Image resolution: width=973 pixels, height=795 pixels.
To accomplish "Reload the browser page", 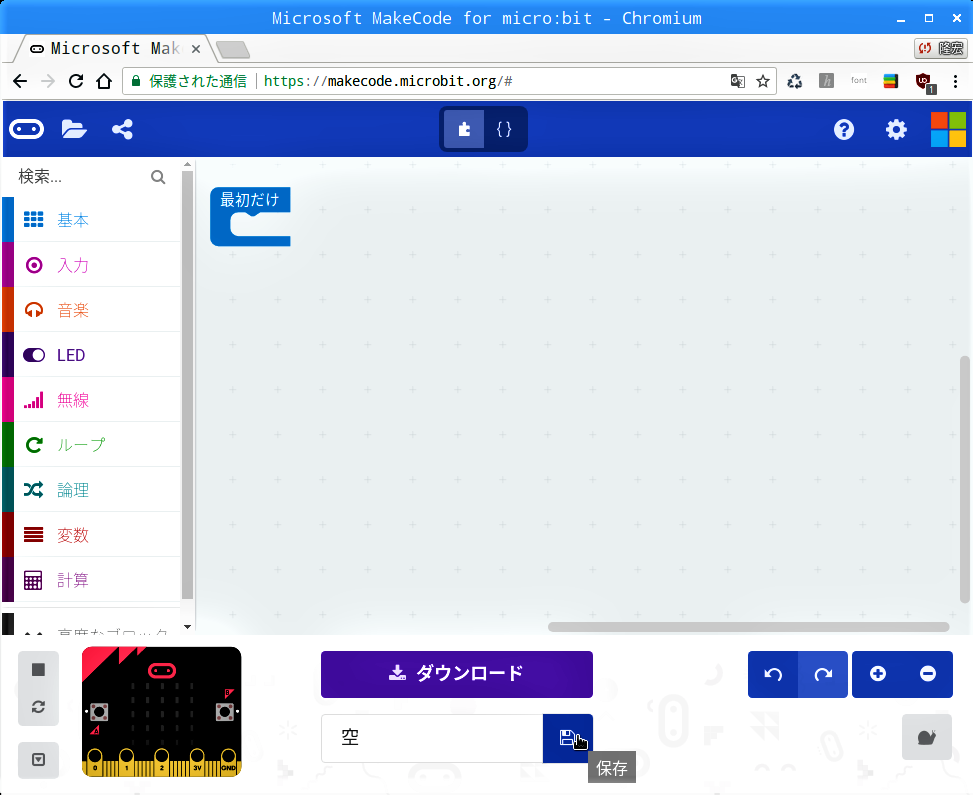I will (x=76, y=81).
